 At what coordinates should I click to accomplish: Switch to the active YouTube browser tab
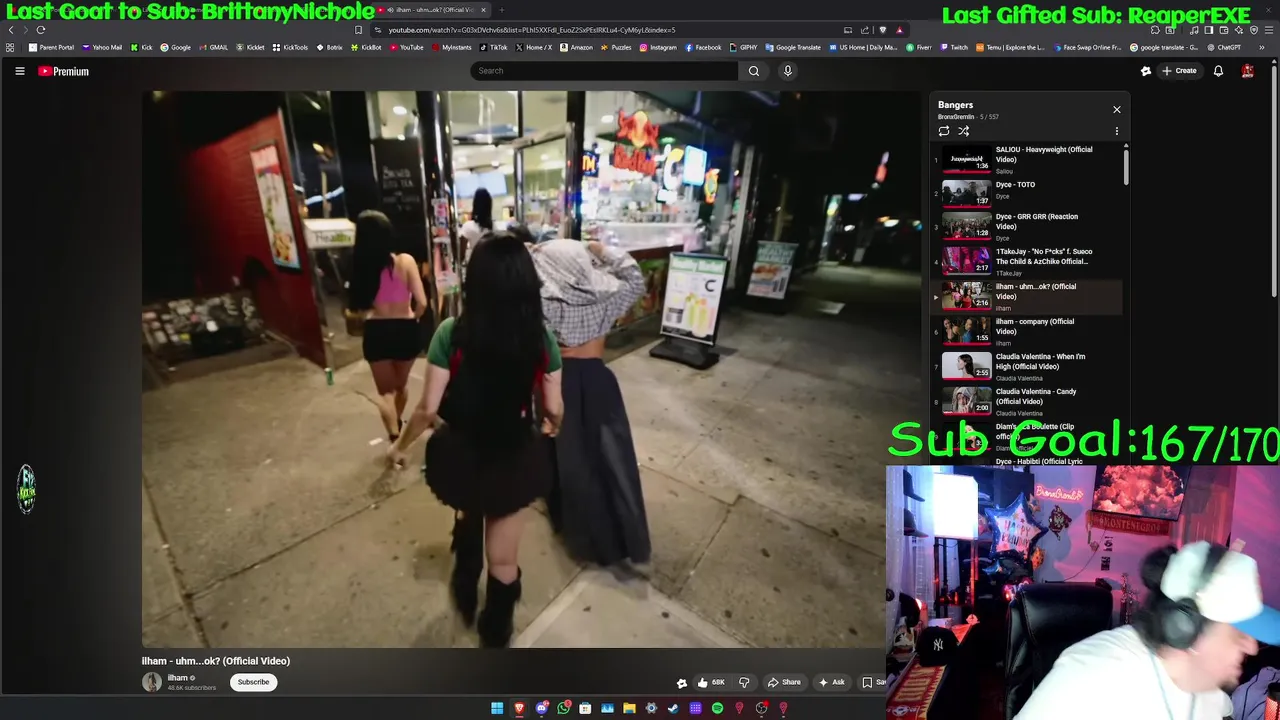pos(432,10)
